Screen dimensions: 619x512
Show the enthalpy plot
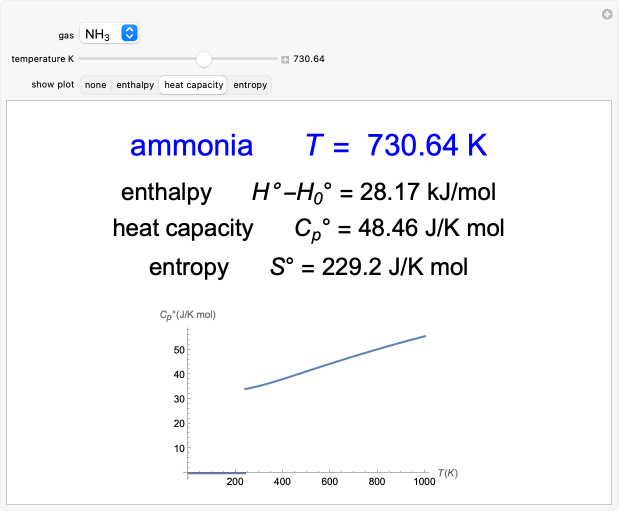tap(135, 85)
